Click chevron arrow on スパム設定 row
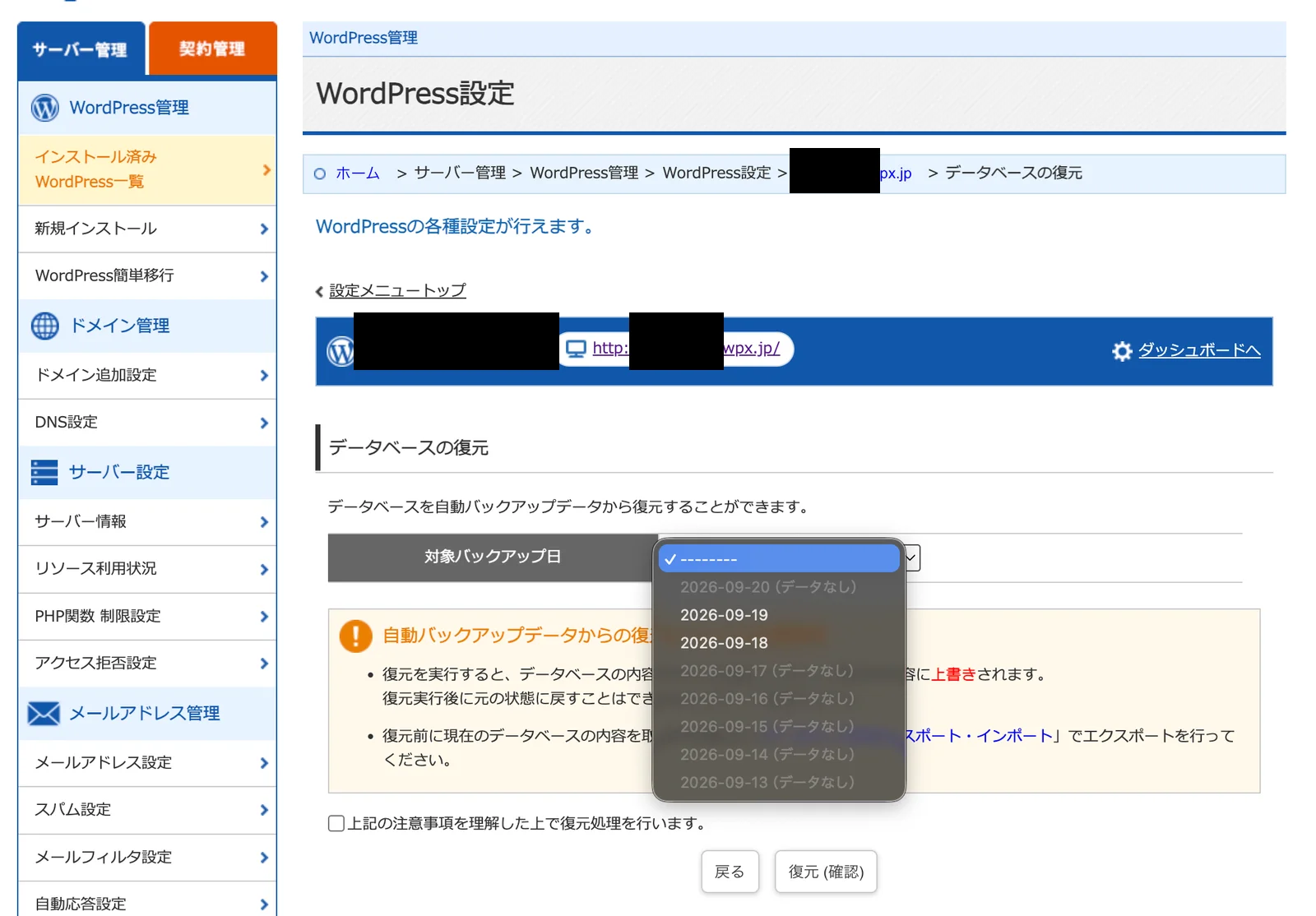This screenshot has width=1316, height=916. [x=264, y=811]
